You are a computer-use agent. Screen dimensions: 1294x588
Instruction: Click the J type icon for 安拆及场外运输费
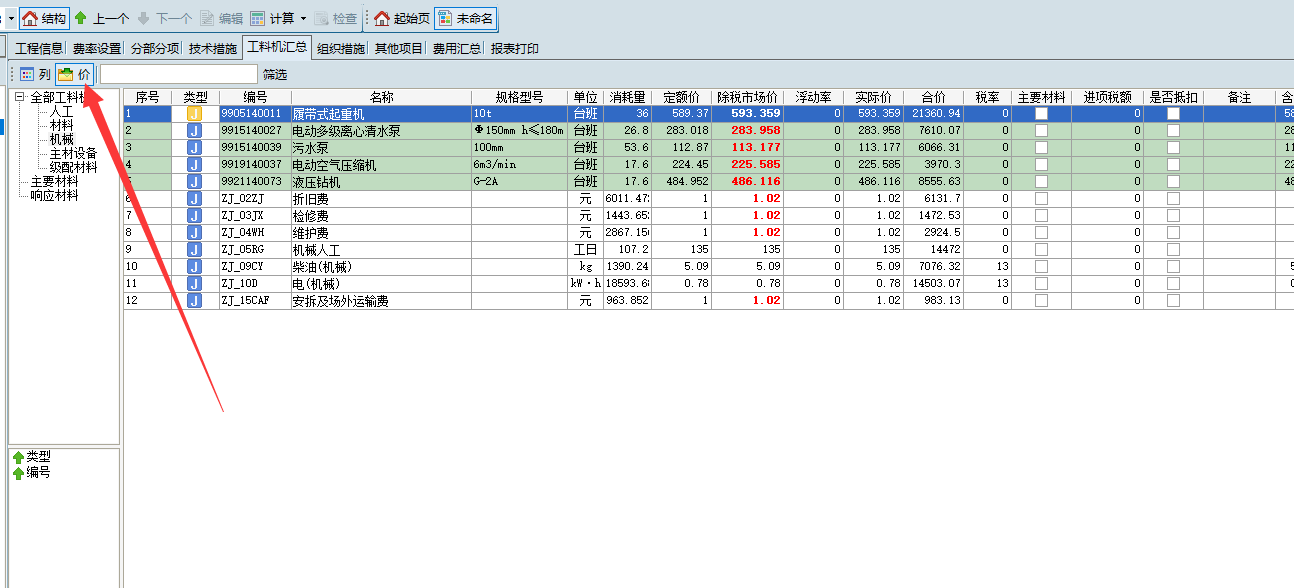tap(195, 301)
